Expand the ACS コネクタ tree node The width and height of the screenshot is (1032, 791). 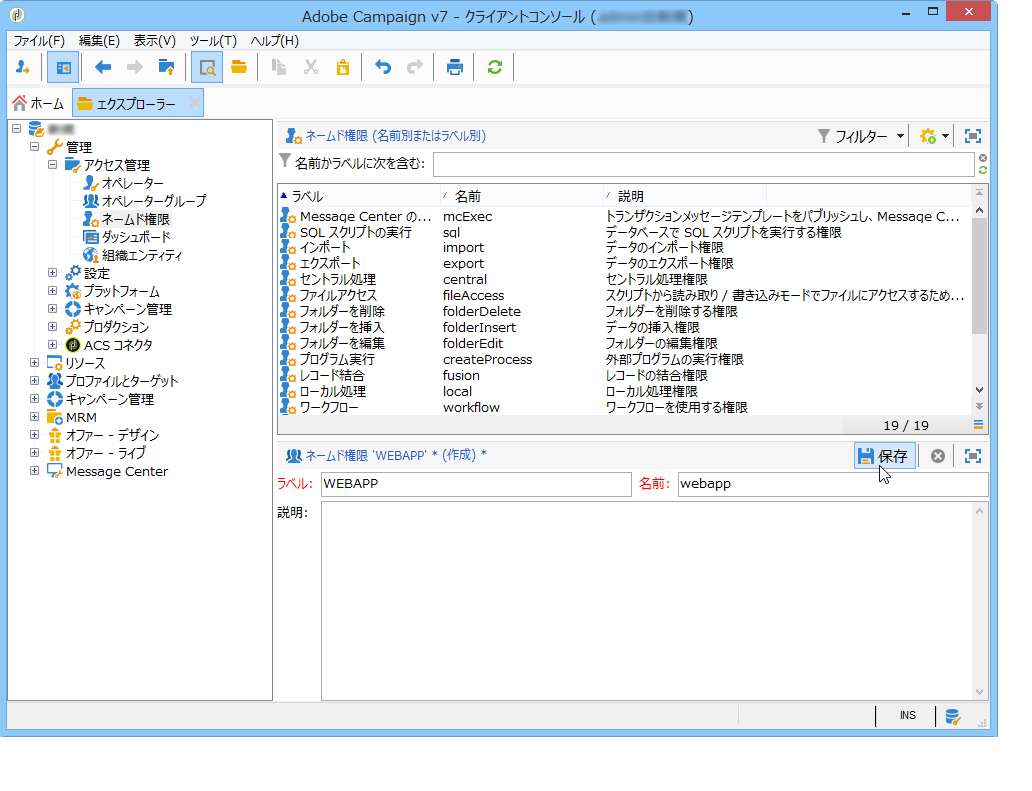click(x=53, y=344)
